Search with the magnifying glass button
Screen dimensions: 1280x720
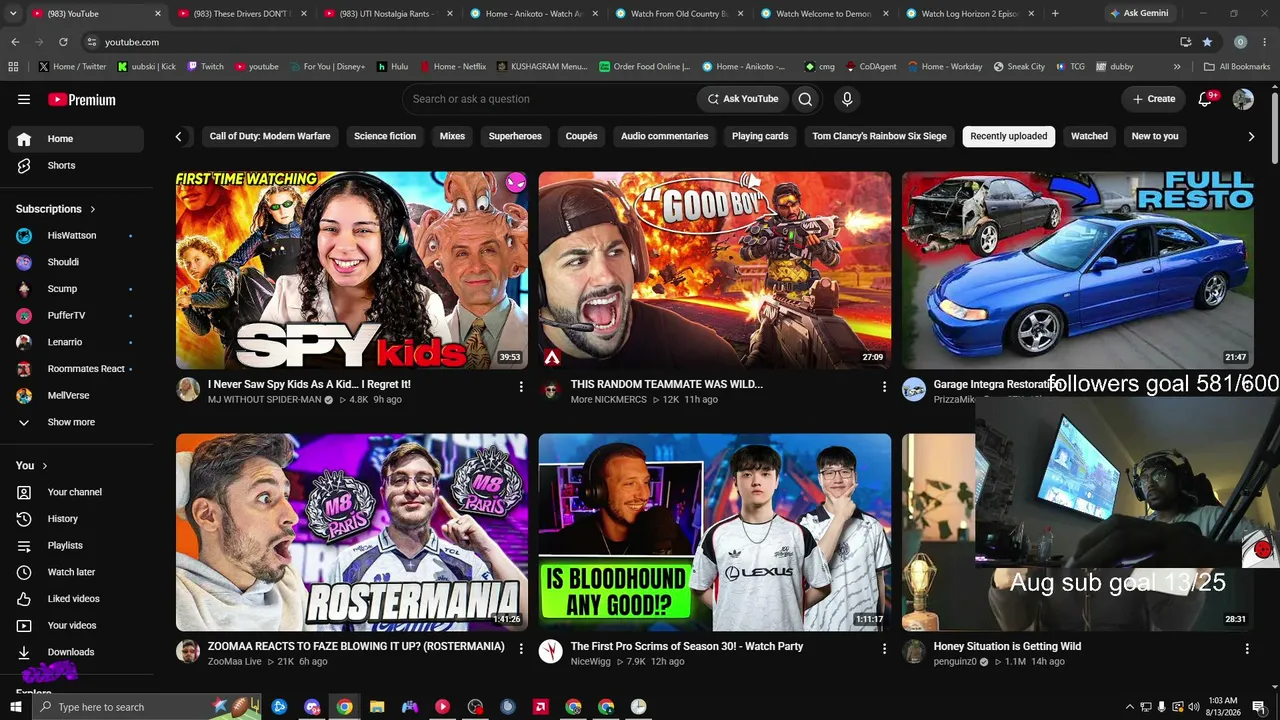(805, 99)
